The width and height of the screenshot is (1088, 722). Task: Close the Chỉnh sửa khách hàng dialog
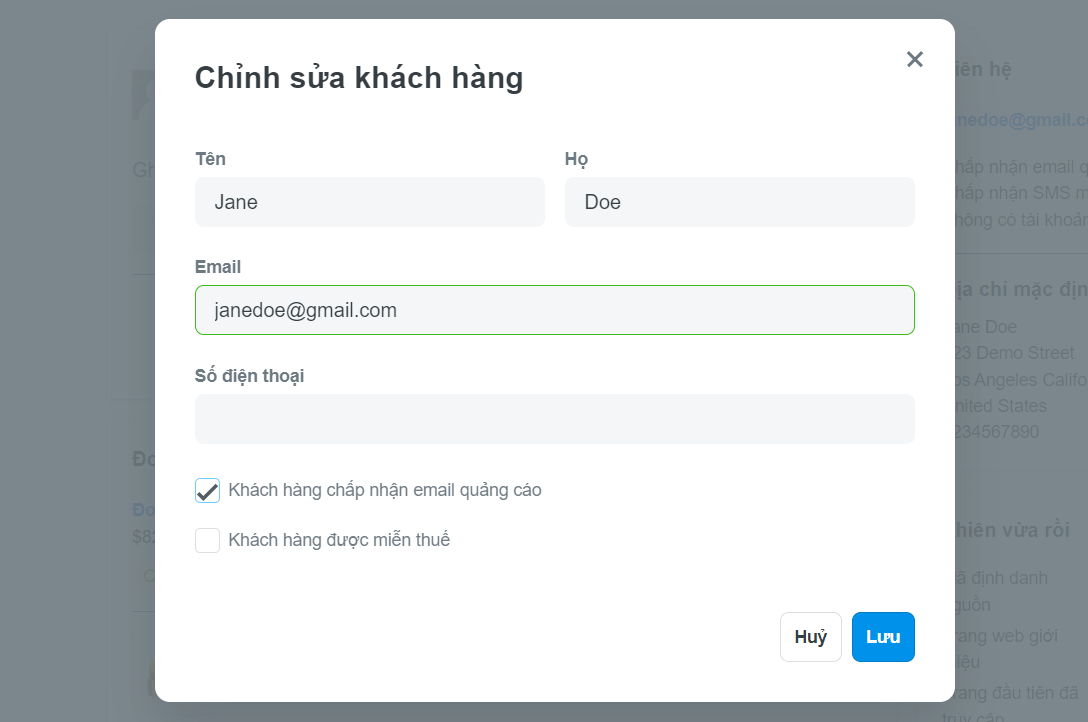(x=915, y=60)
